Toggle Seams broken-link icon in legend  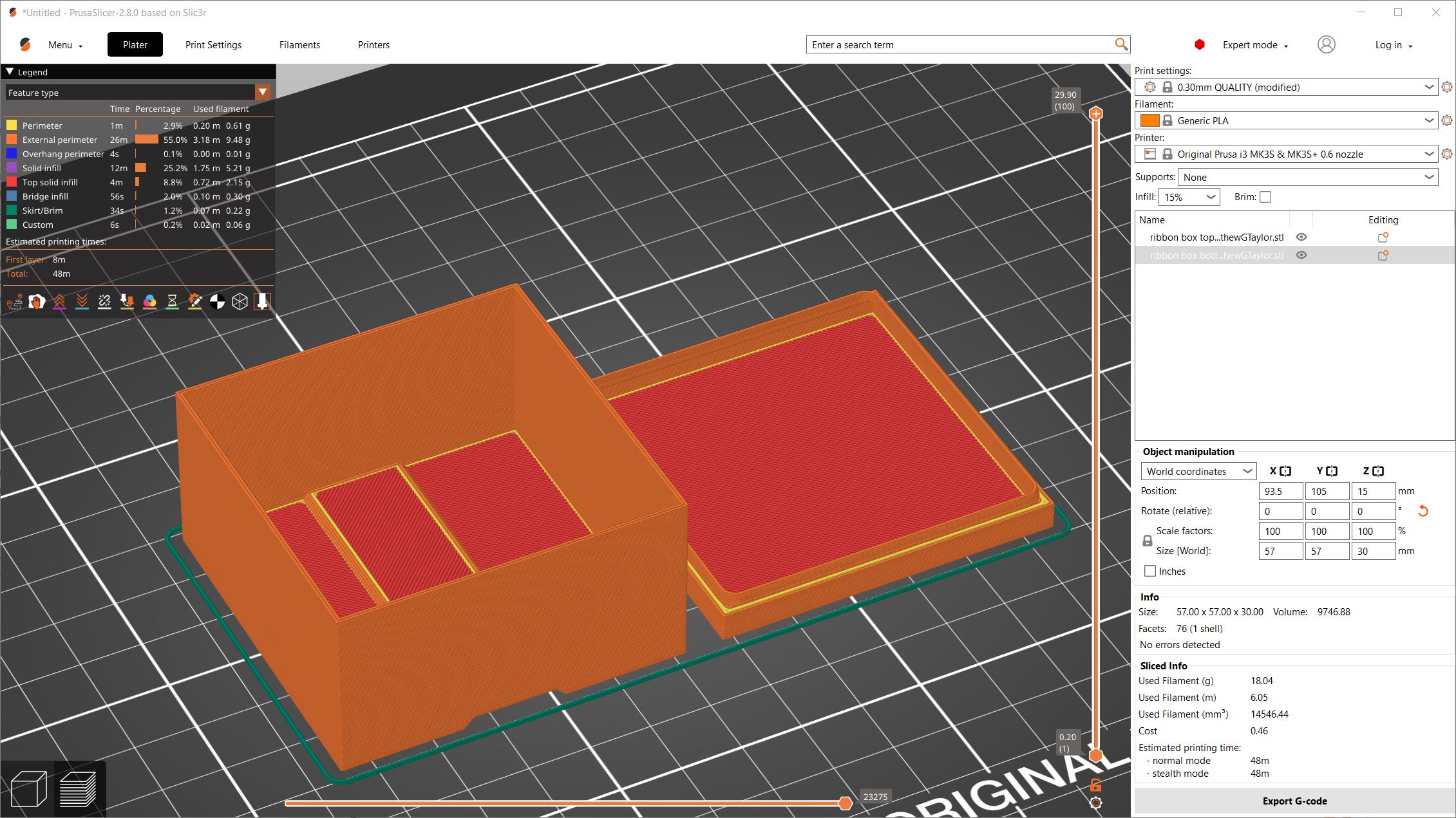click(104, 301)
